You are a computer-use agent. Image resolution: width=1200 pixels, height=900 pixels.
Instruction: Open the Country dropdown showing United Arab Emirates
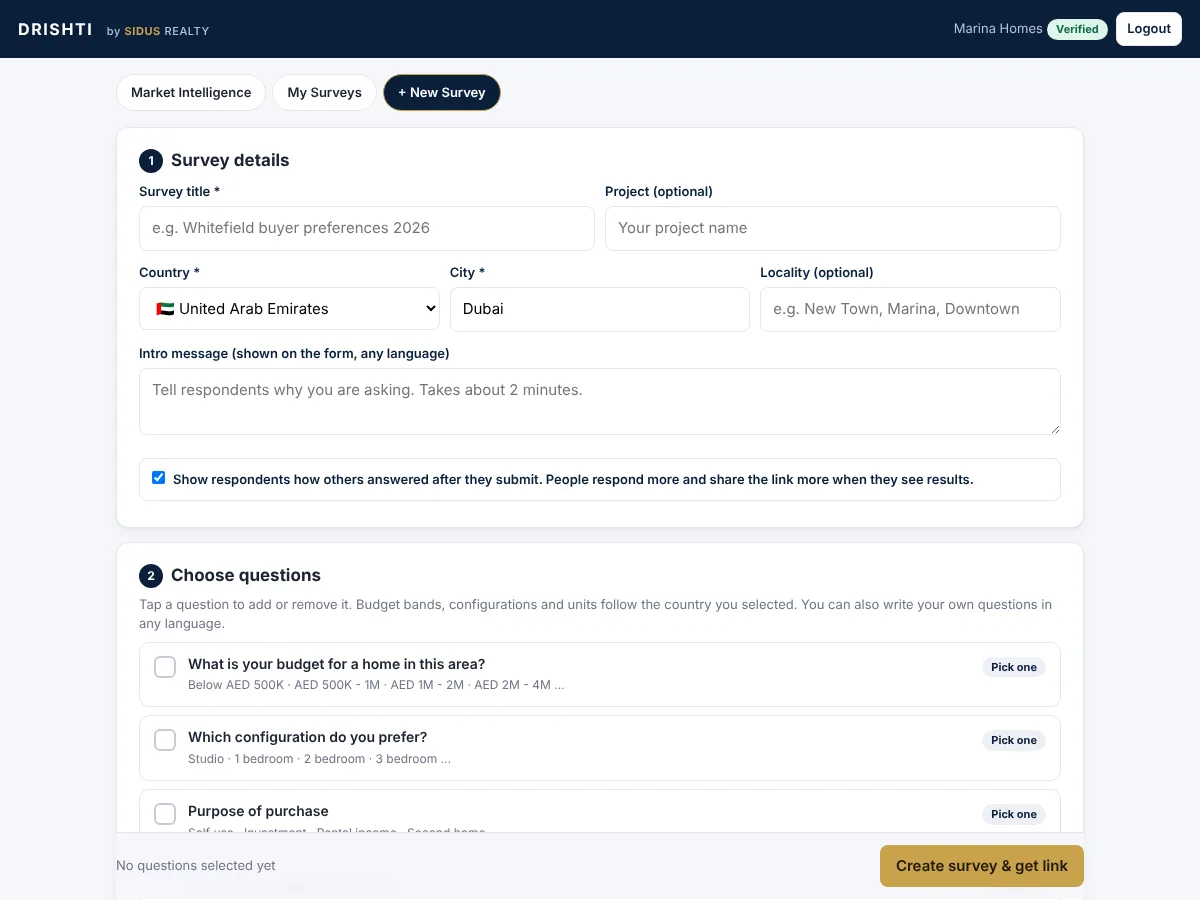pyautogui.click(x=289, y=309)
